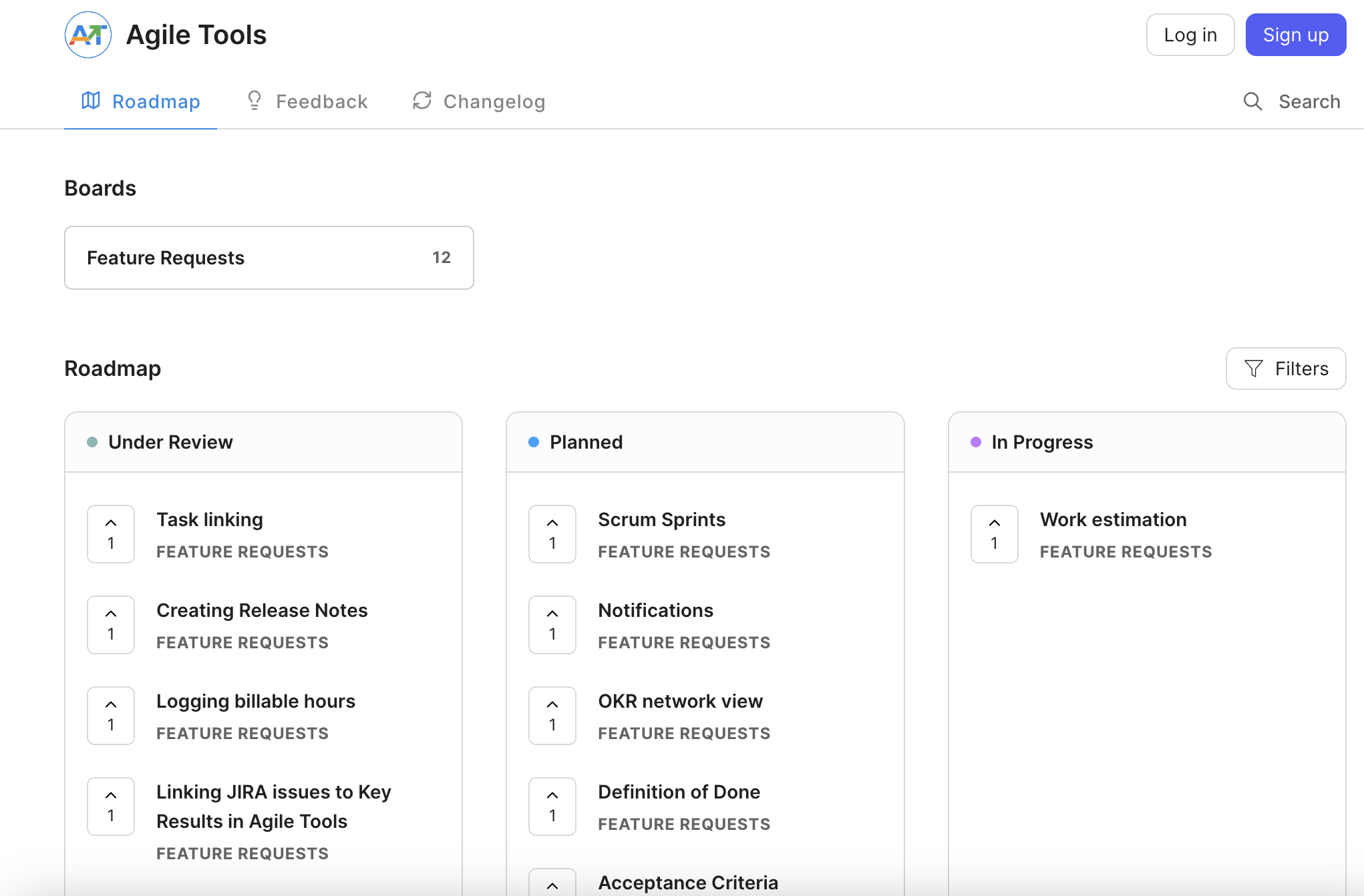Click FEATURE REQUESTS label under Task linking

242,551
